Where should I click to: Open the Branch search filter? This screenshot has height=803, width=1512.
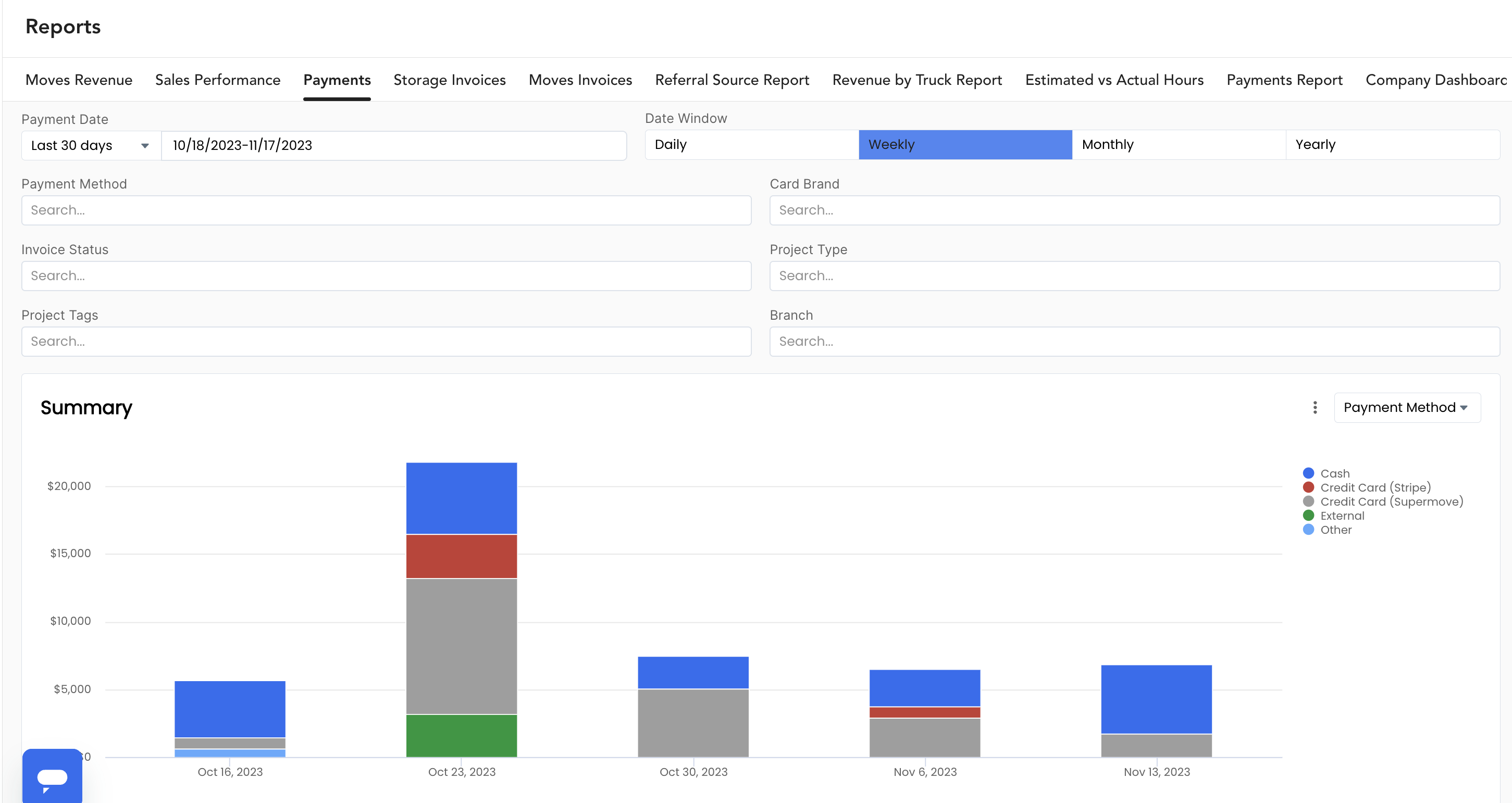[x=1135, y=342]
